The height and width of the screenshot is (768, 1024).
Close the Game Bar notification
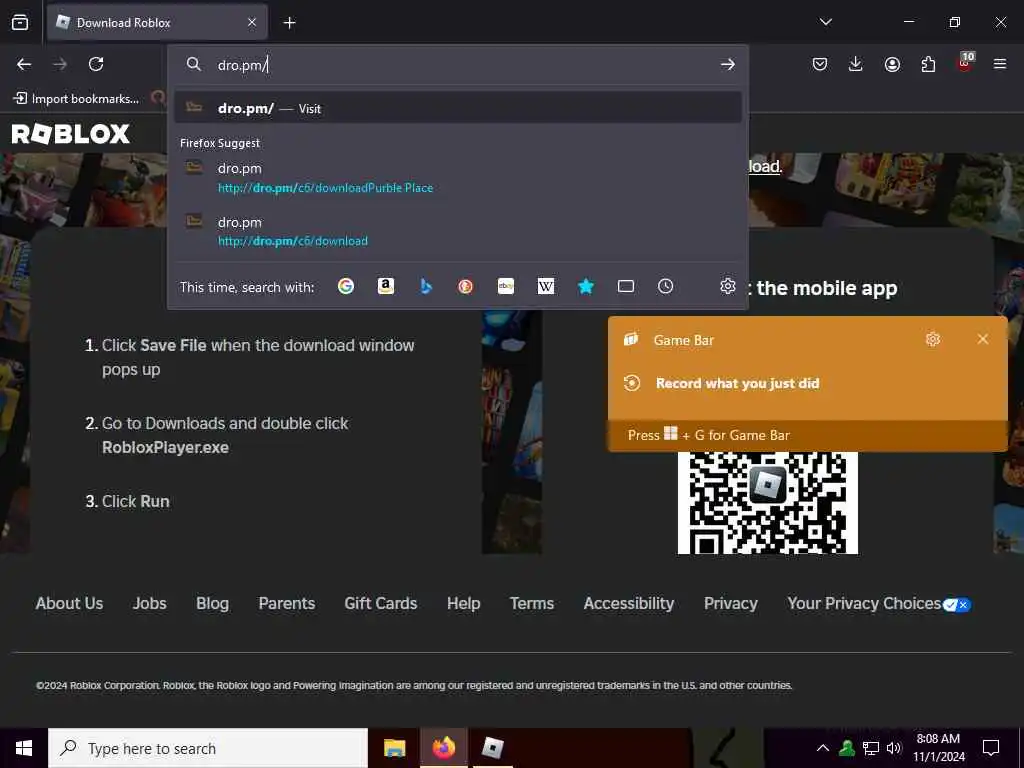(x=983, y=339)
